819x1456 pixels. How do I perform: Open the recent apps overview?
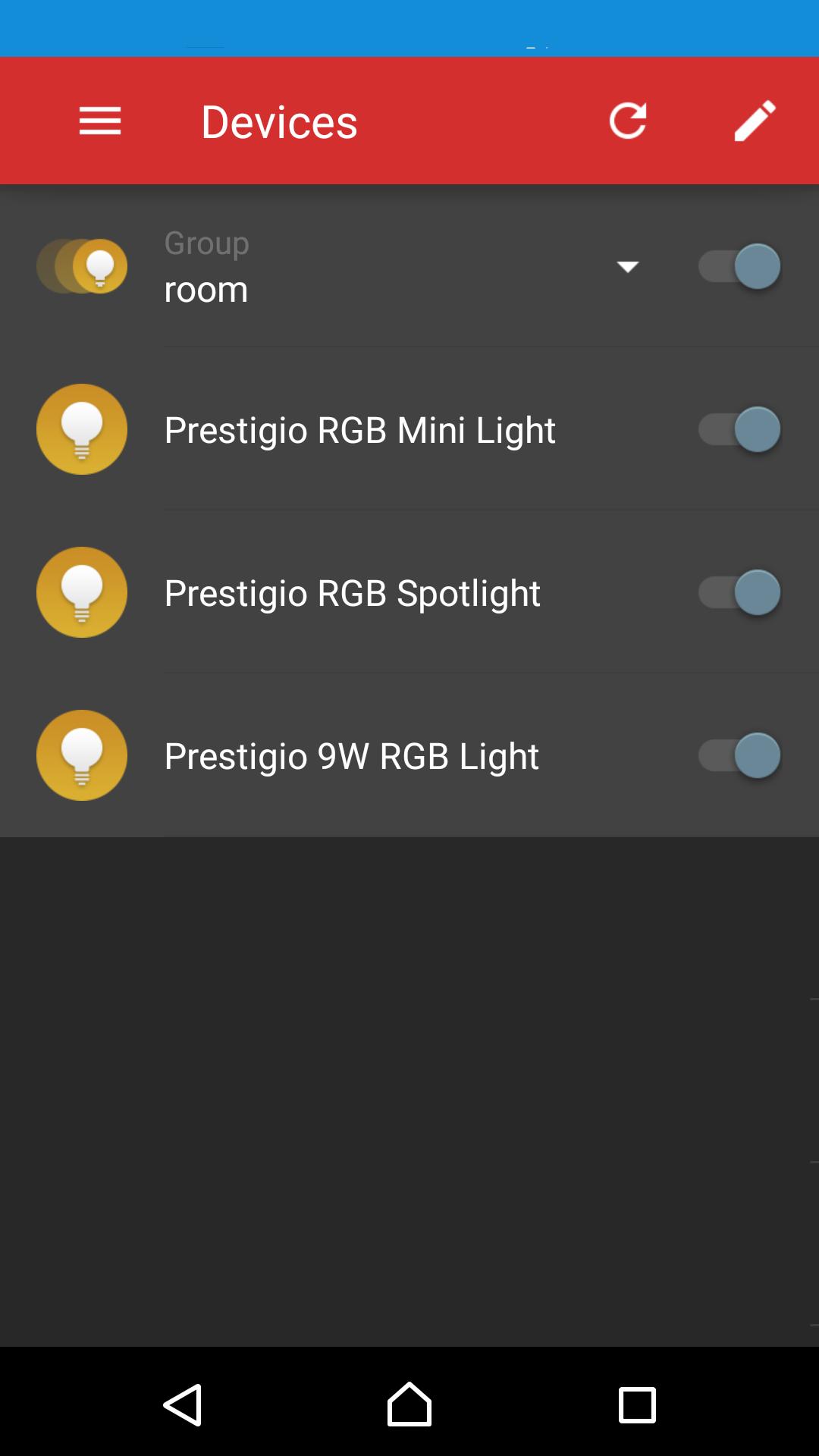pos(637,1405)
